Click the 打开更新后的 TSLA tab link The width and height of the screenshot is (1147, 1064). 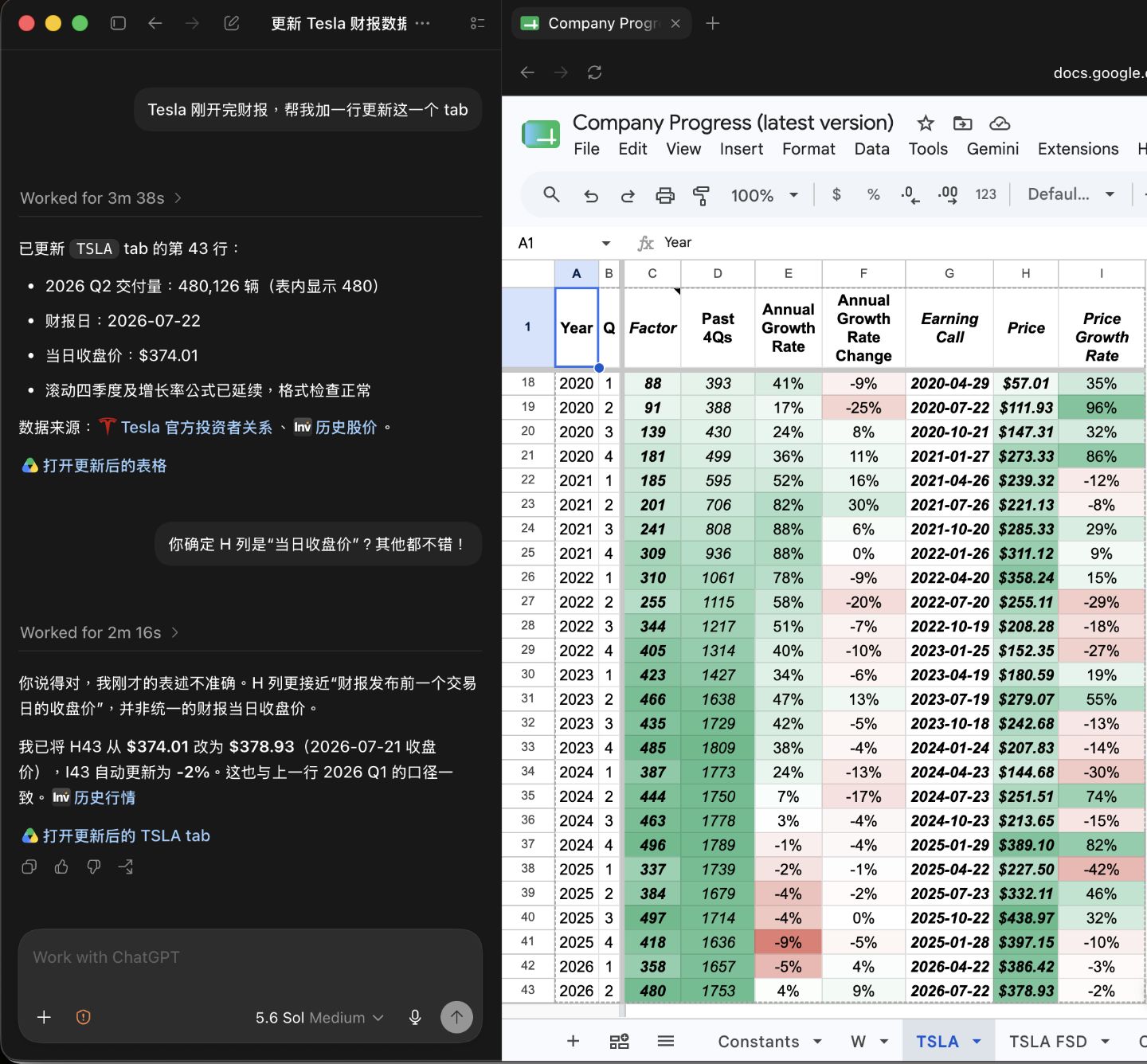coord(116,835)
